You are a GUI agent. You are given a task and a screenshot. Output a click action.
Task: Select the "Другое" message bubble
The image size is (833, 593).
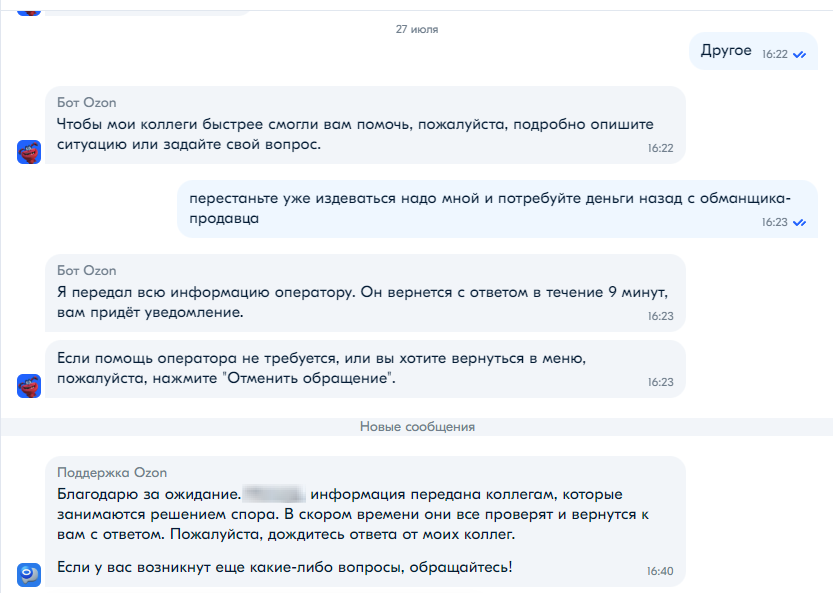point(753,51)
